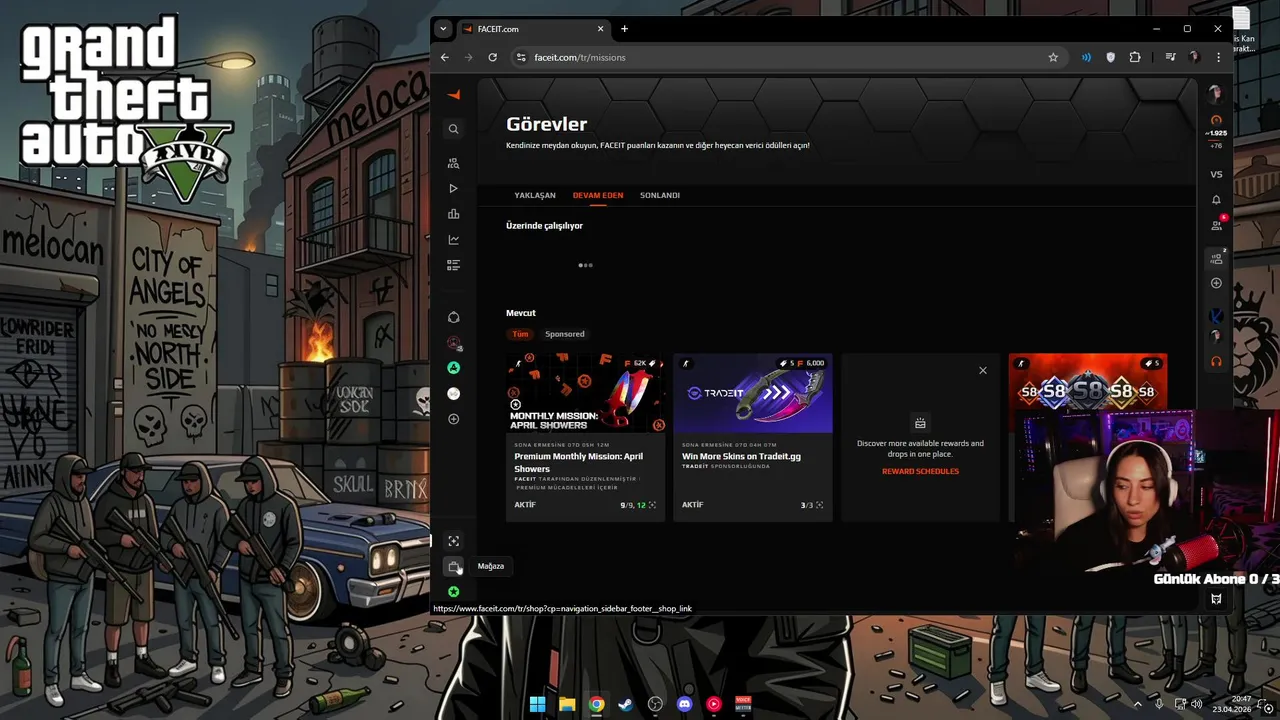Bookmark page with the star icon
Screen dimensions: 1280x720
[x=1053, y=57]
